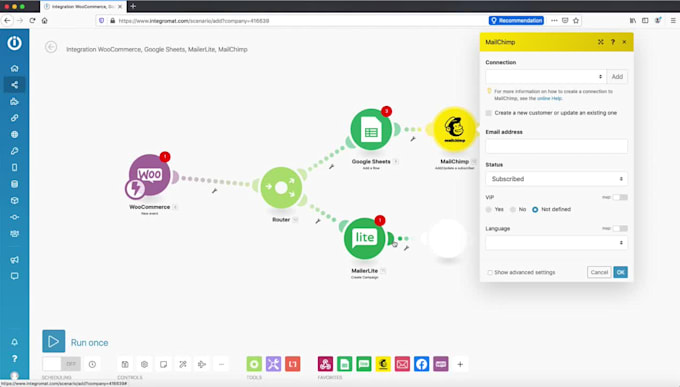Select the Router module
This screenshot has width=680, height=387.
(281, 187)
